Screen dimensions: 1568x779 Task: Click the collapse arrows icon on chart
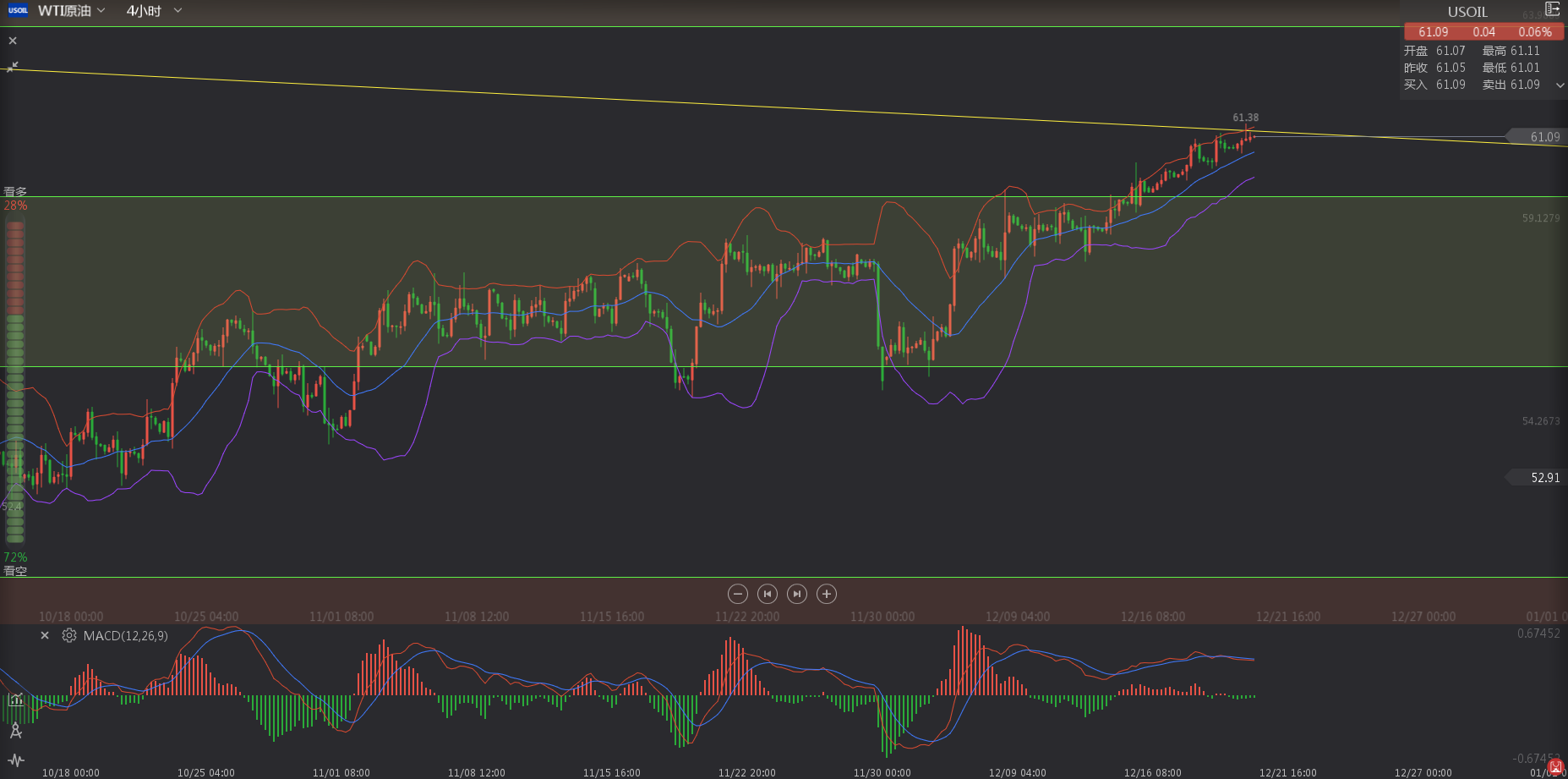pyautogui.click(x=13, y=67)
